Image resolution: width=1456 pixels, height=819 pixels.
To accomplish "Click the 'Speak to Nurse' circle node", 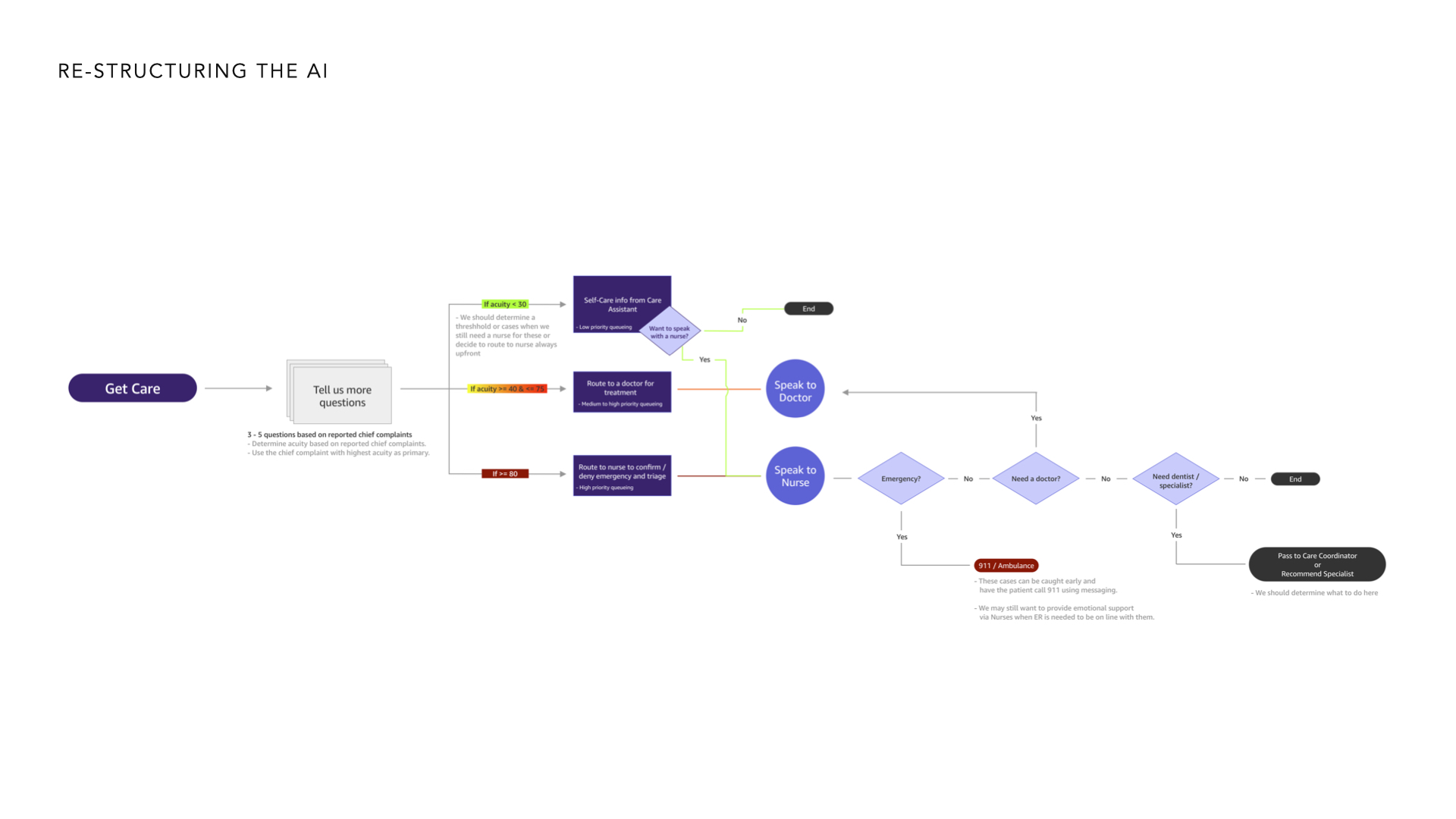I will coord(795,478).
